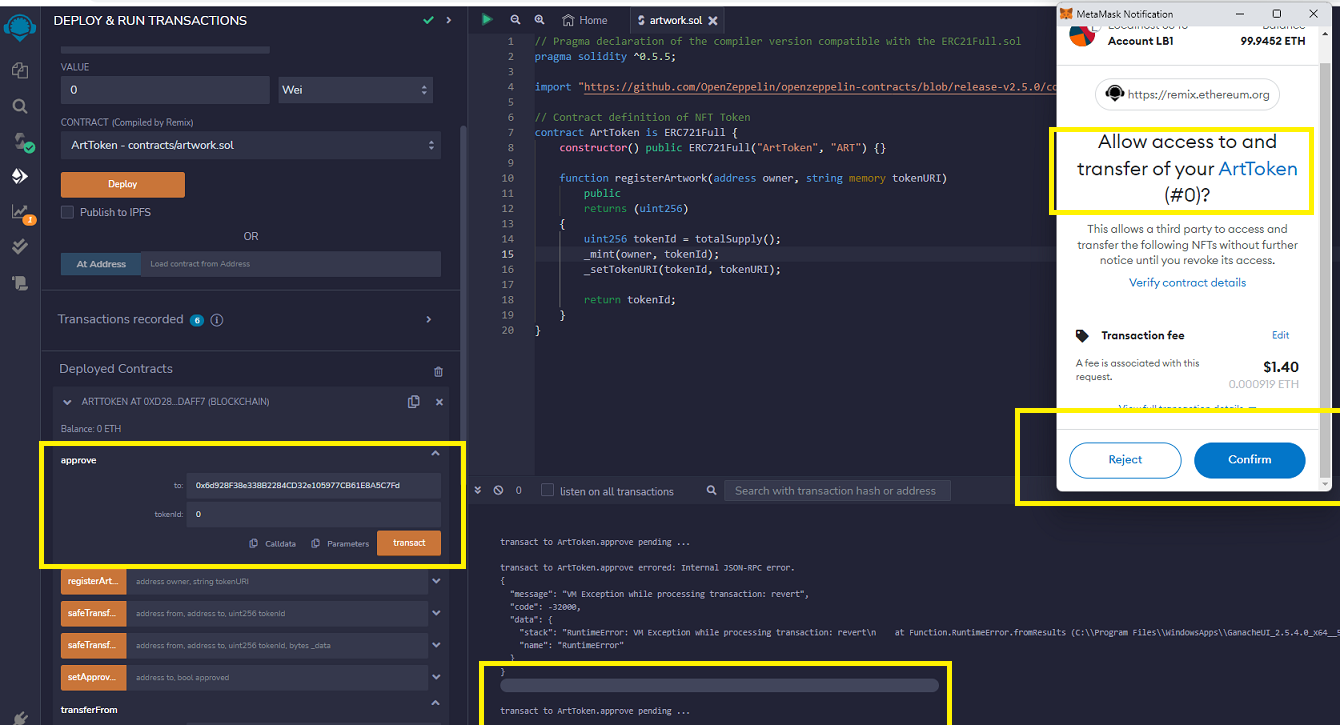Open the scroll-shaped script sidebar icon

pos(19,283)
